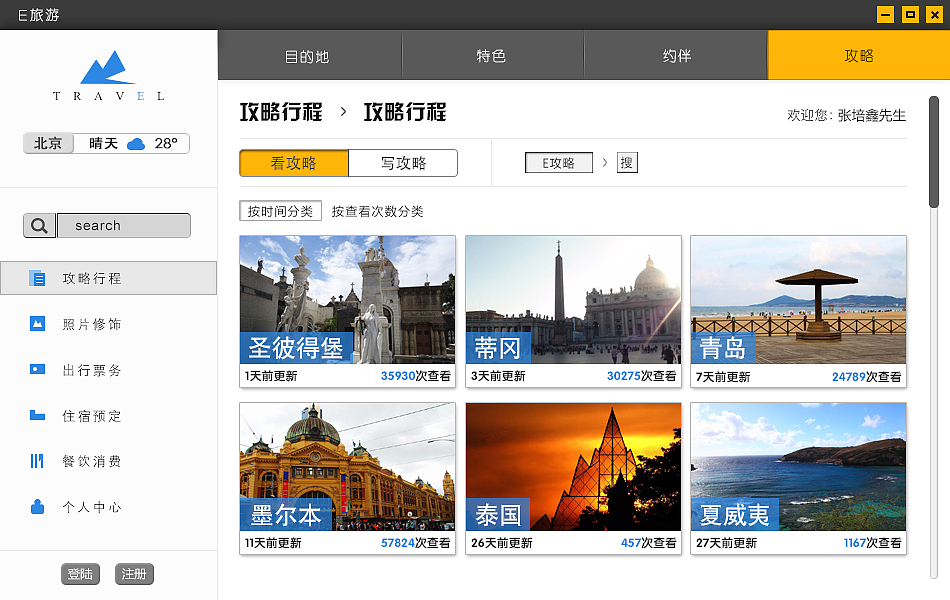Click the magnifying glass search icon
Screen dimensions: 950x600
pos(39,225)
